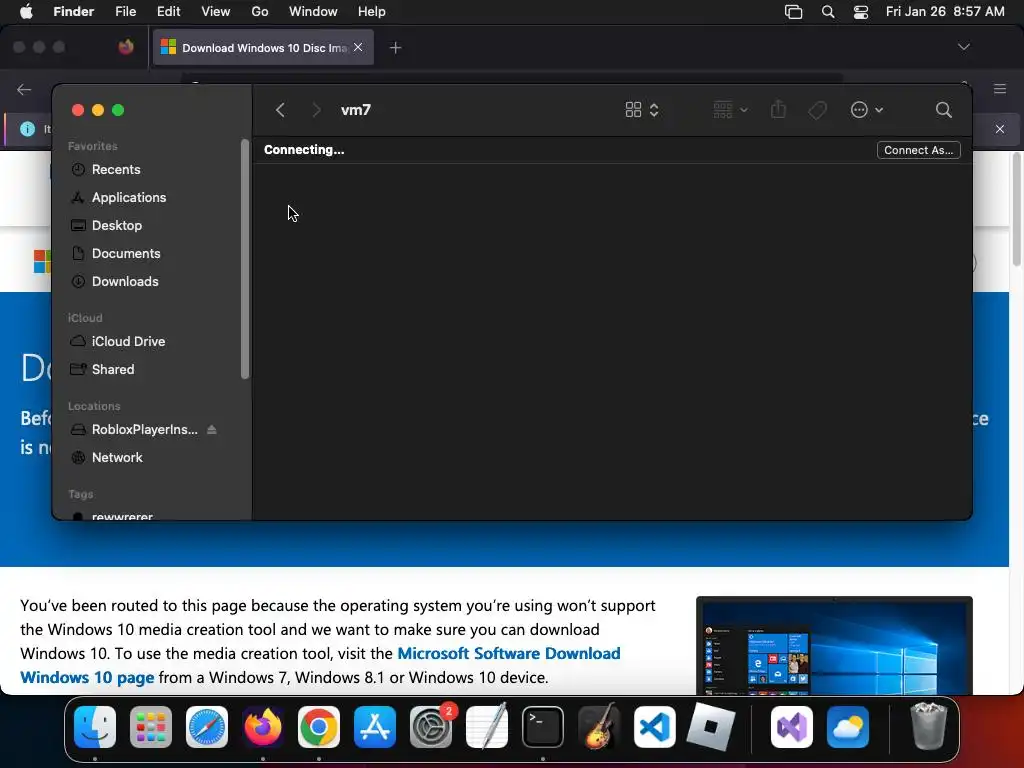The width and height of the screenshot is (1024, 768).
Task: Select Network in sidebar
Action: tap(116, 458)
